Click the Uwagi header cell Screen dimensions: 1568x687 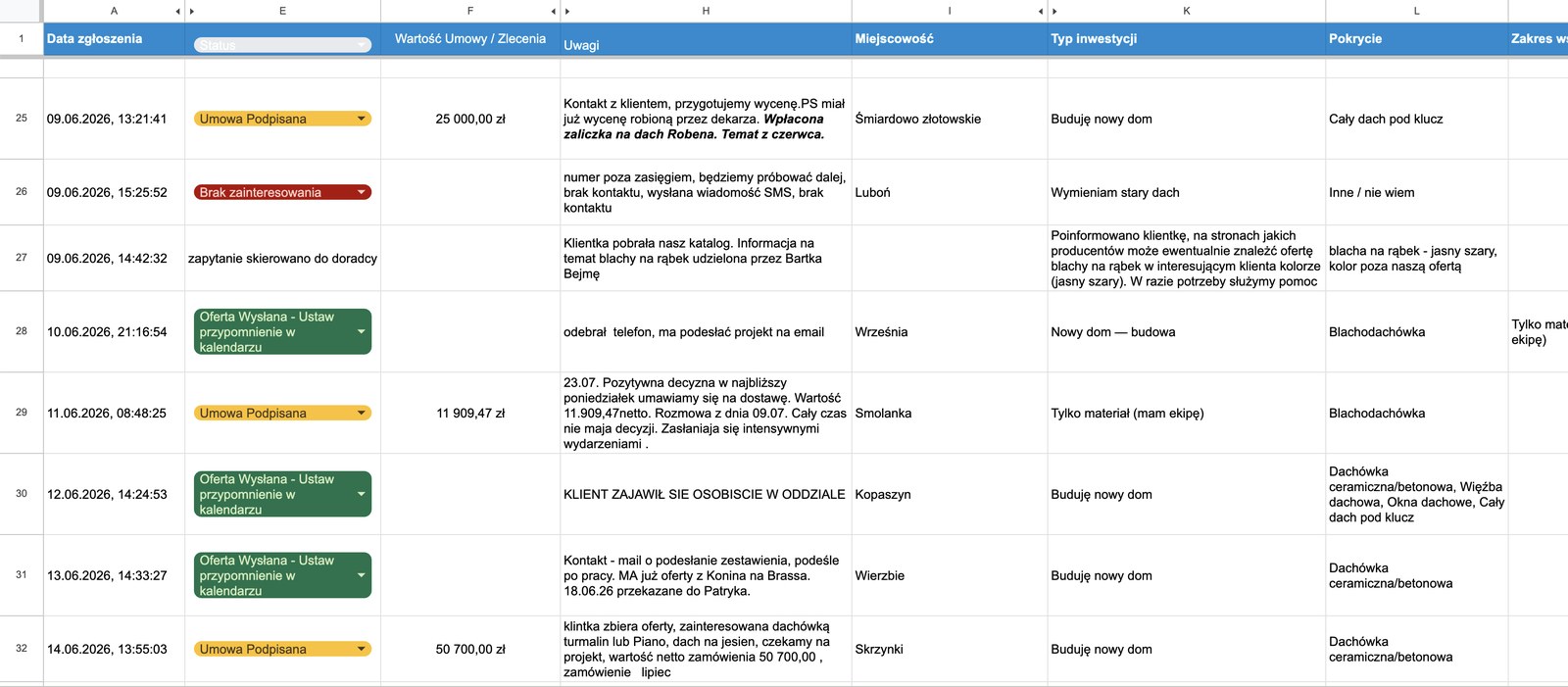(706, 39)
